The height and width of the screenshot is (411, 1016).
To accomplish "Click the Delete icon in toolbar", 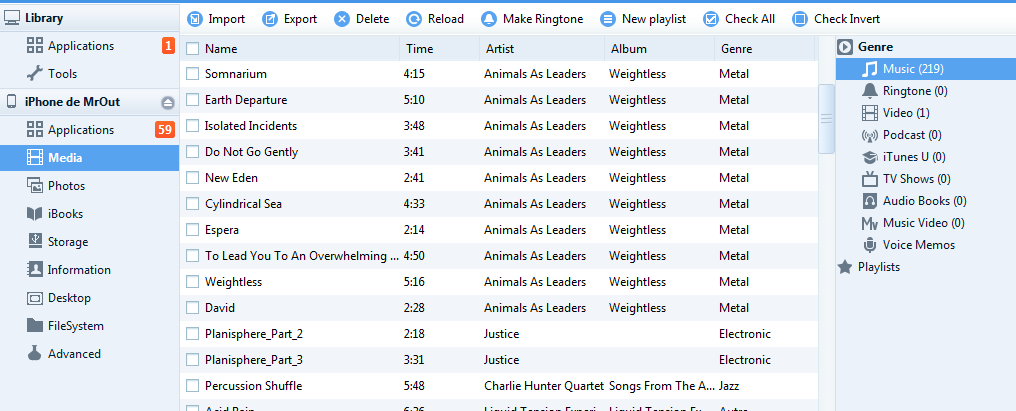I will (342, 19).
